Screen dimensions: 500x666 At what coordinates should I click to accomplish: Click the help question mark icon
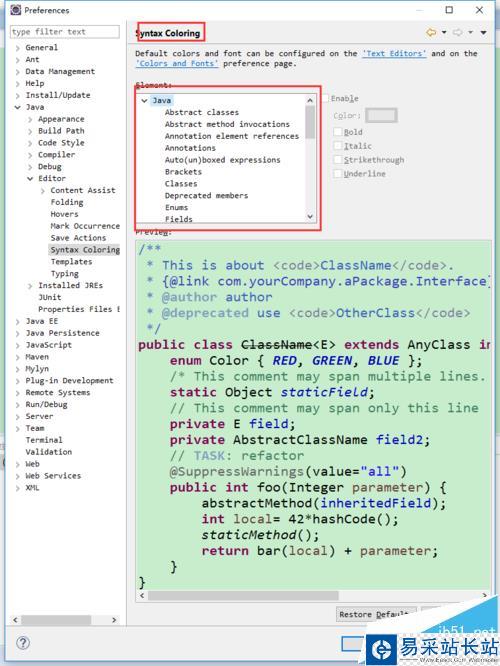tap(23, 643)
